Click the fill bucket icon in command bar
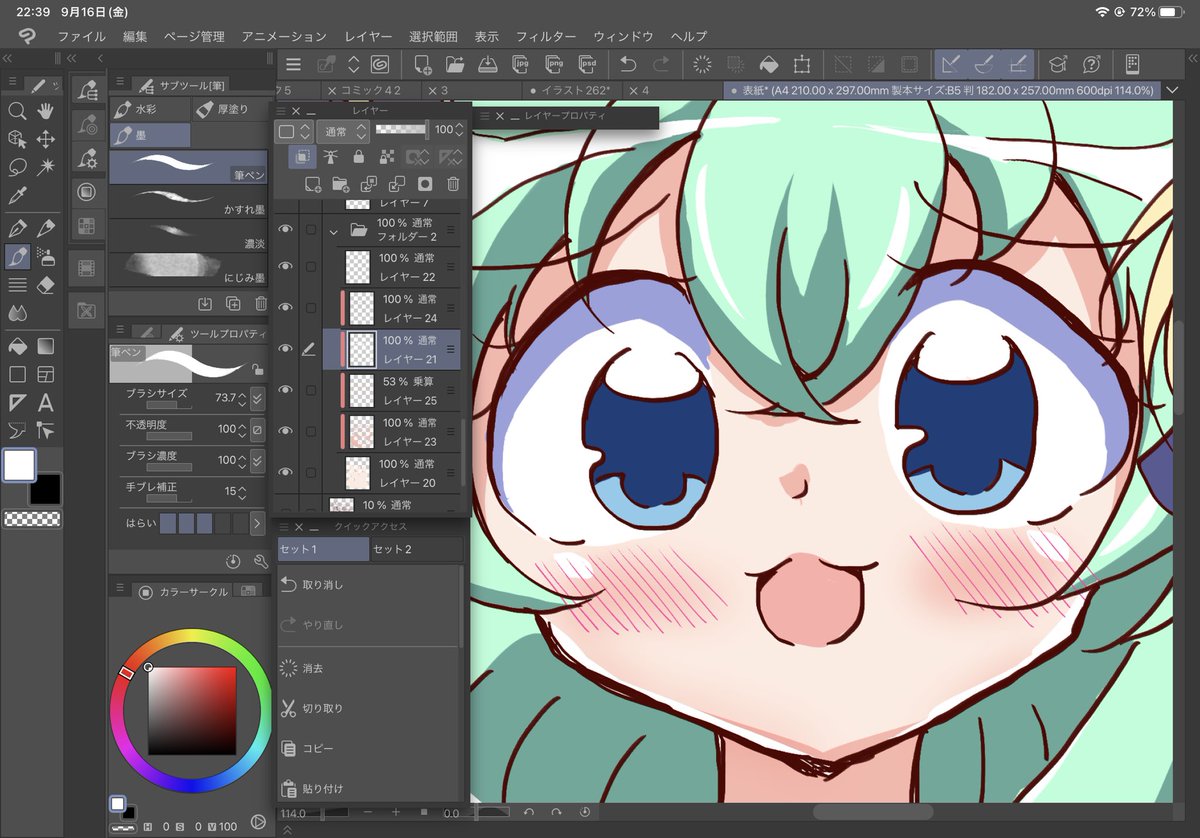1200x838 pixels. click(x=768, y=65)
